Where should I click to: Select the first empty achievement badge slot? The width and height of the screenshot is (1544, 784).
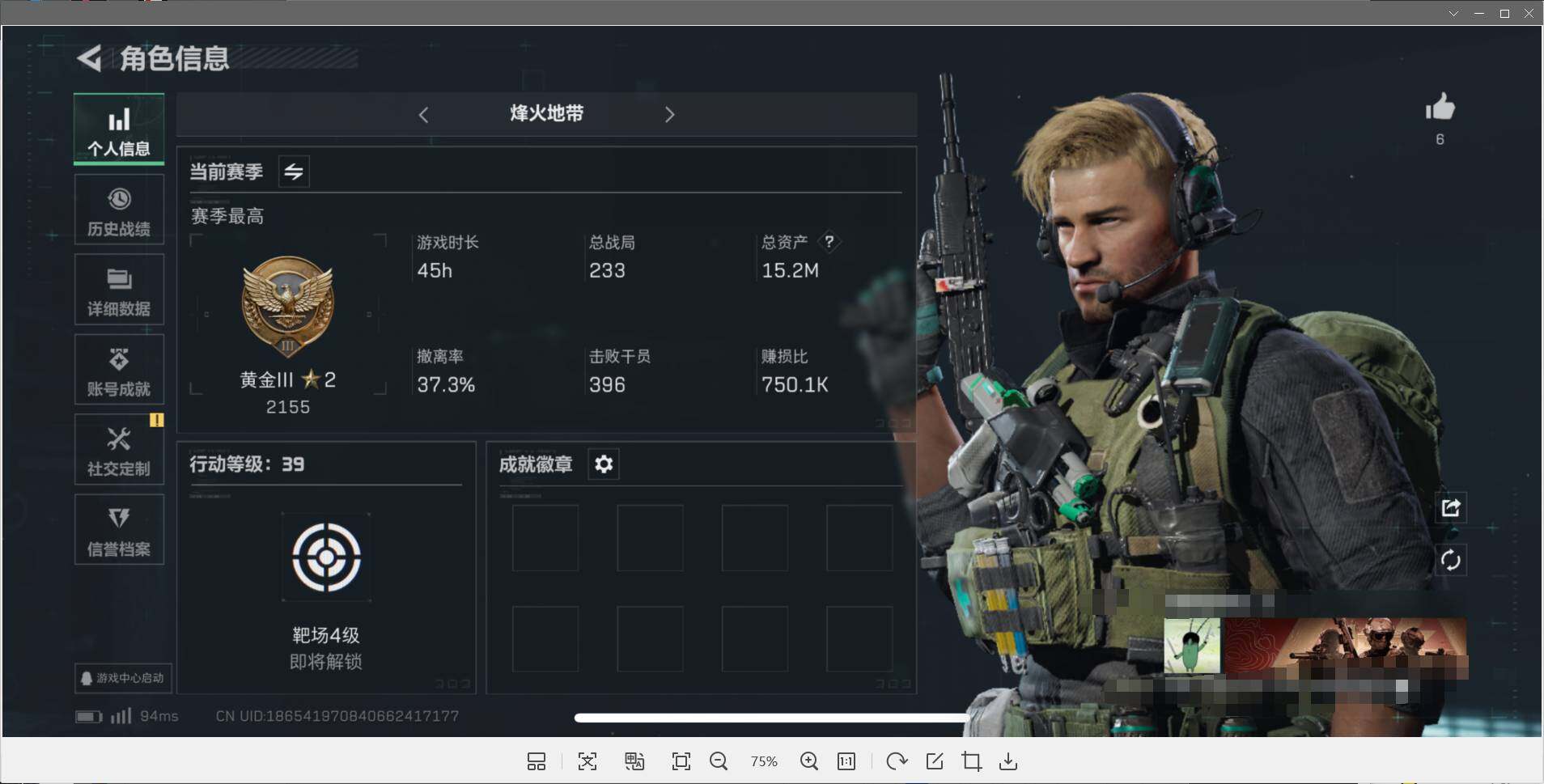pos(545,538)
